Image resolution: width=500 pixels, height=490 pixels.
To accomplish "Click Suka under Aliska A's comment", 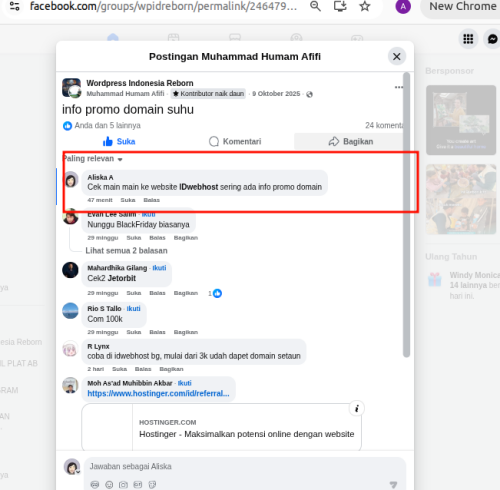I will 128,200.
